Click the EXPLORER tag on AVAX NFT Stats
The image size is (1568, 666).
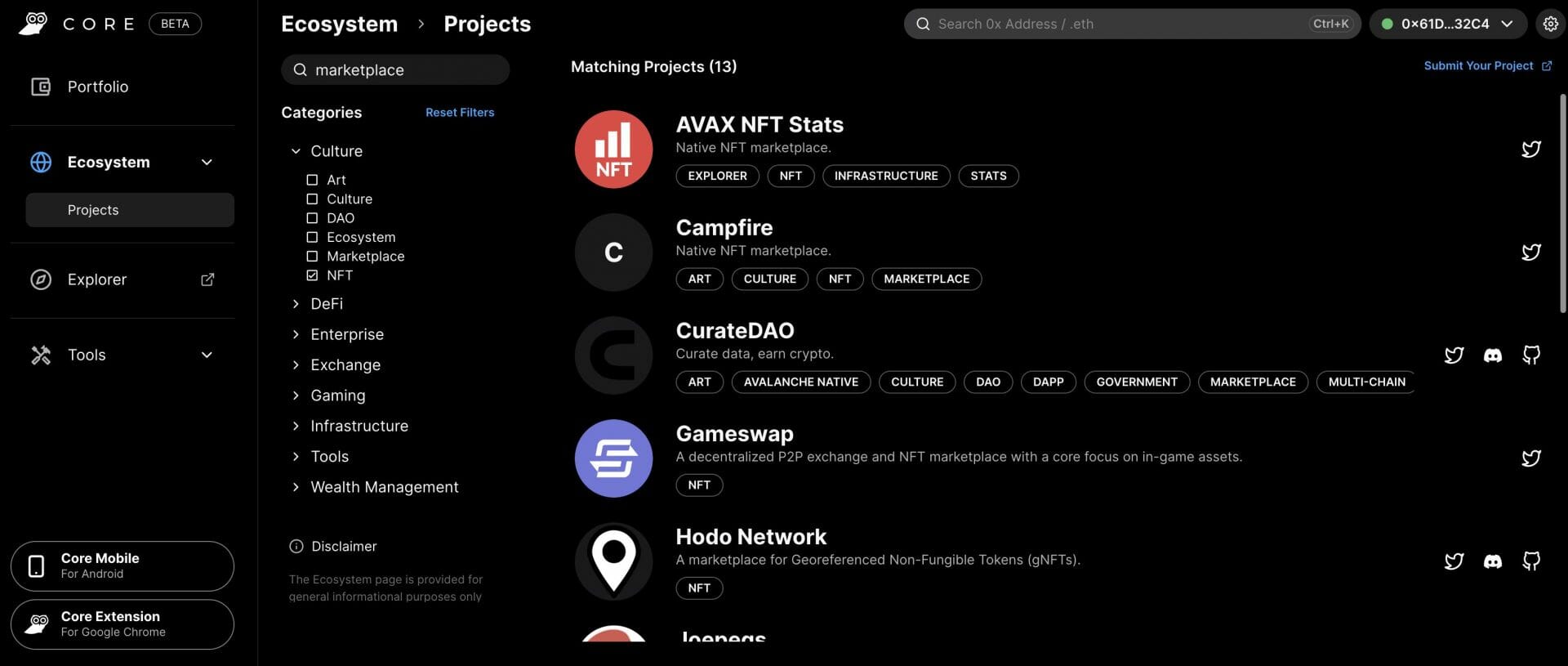pos(717,176)
